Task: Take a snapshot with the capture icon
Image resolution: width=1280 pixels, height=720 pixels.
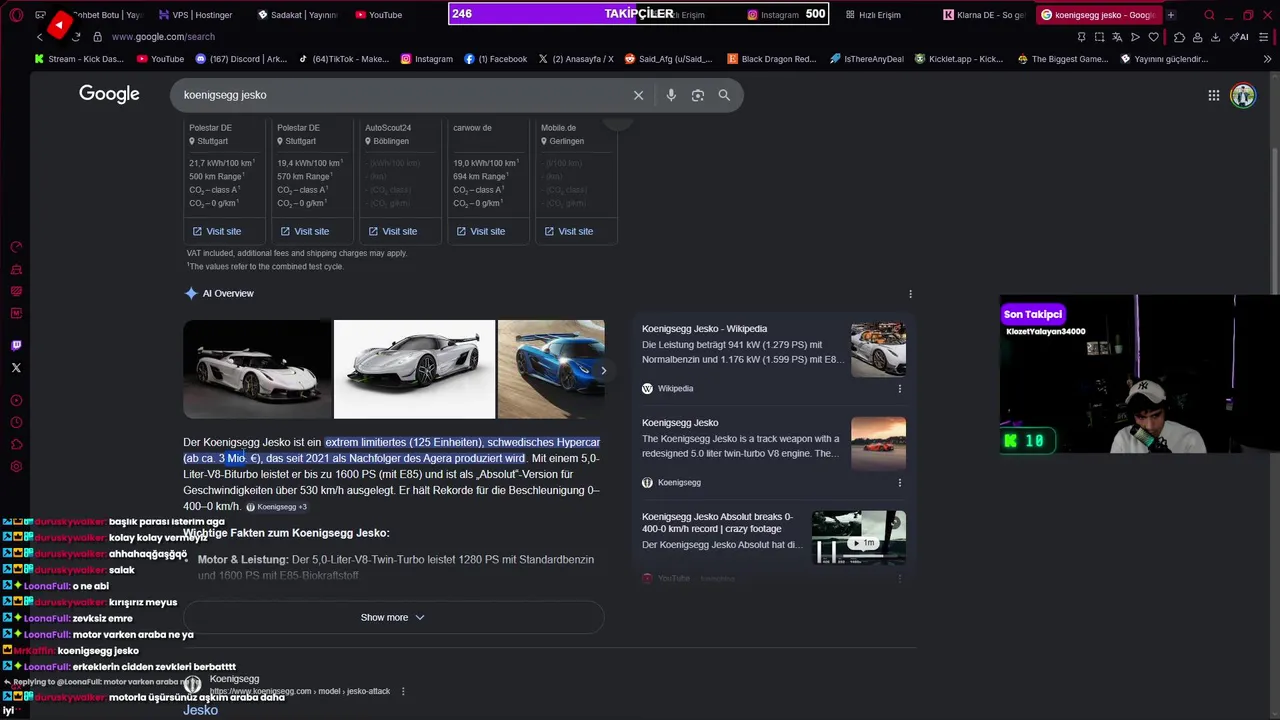Action: pyautogui.click(x=1099, y=37)
